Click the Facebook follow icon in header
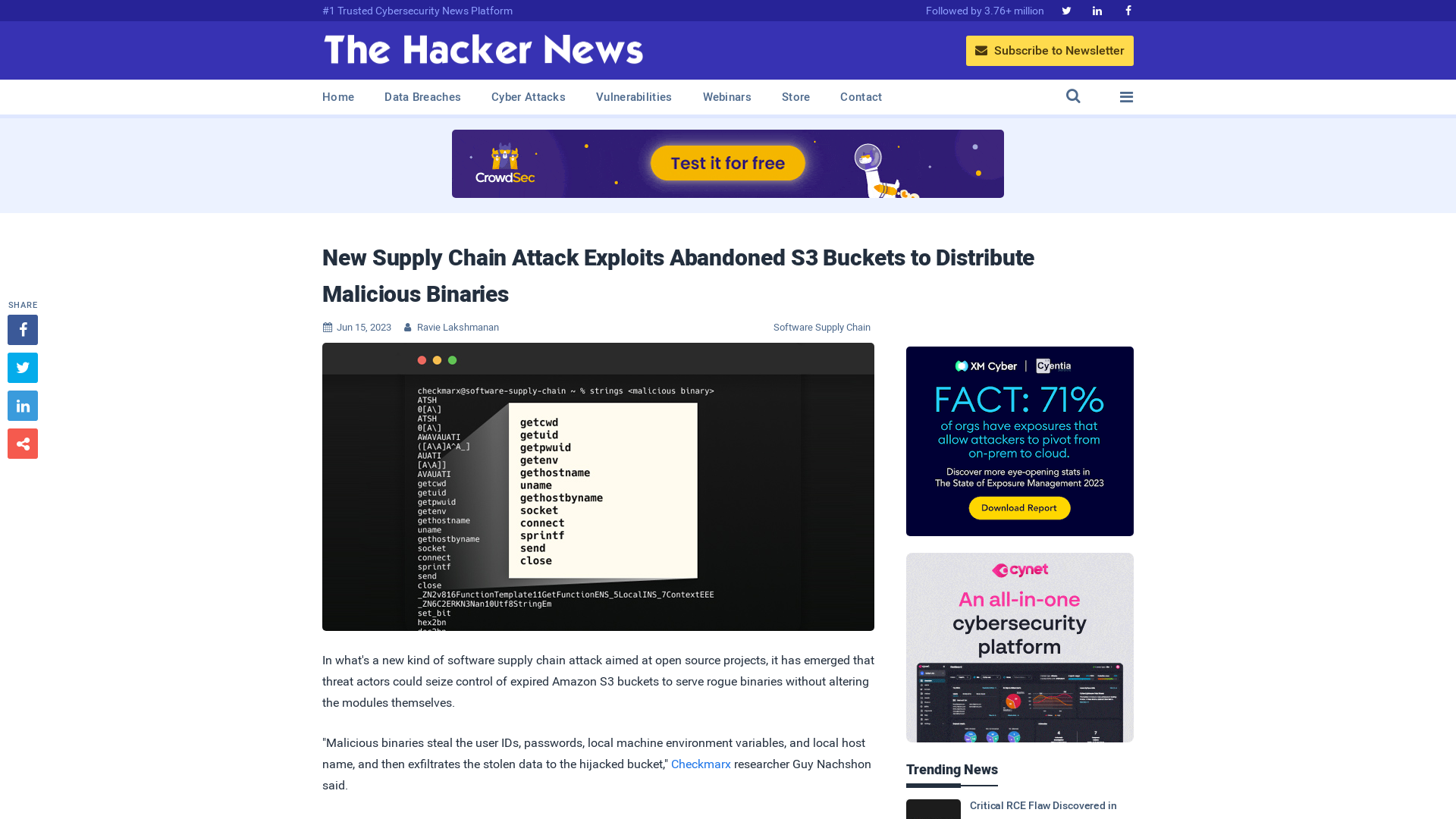Image resolution: width=1456 pixels, height=819 pixels. [x=1128, y=10]
